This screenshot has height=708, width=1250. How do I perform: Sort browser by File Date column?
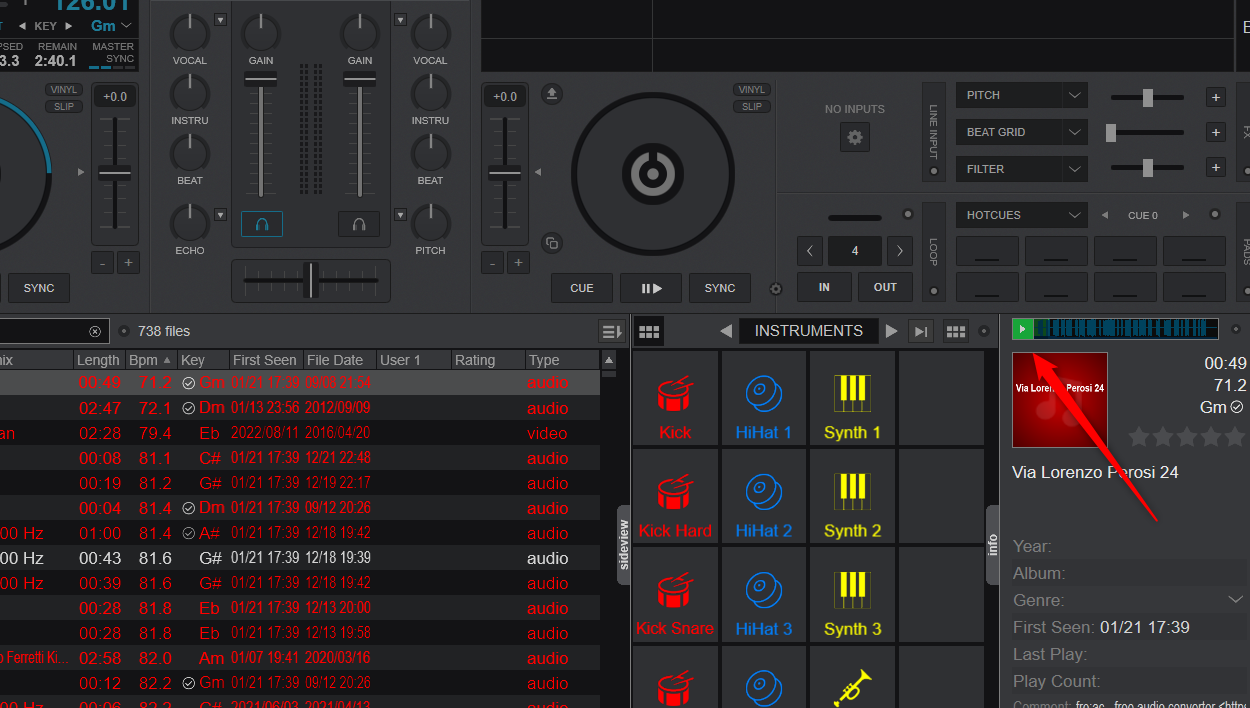click(339, 360)
